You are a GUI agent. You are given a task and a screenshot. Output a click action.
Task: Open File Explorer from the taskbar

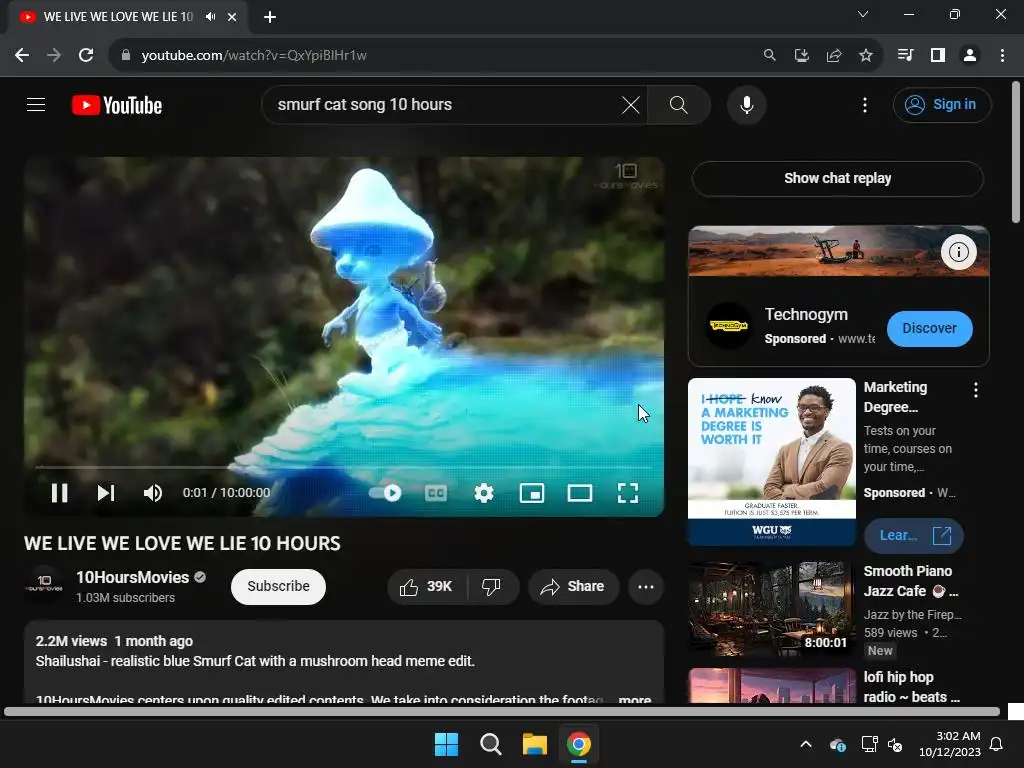[x=534, y=744]
